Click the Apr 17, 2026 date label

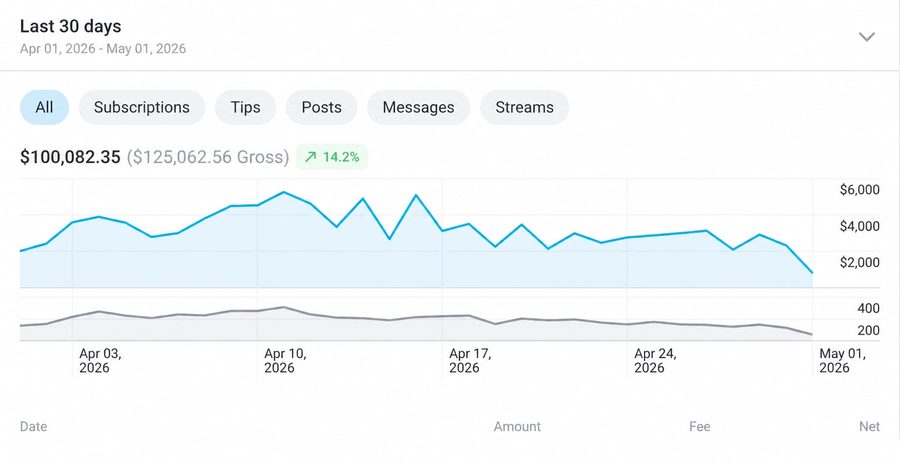[470, 361]
